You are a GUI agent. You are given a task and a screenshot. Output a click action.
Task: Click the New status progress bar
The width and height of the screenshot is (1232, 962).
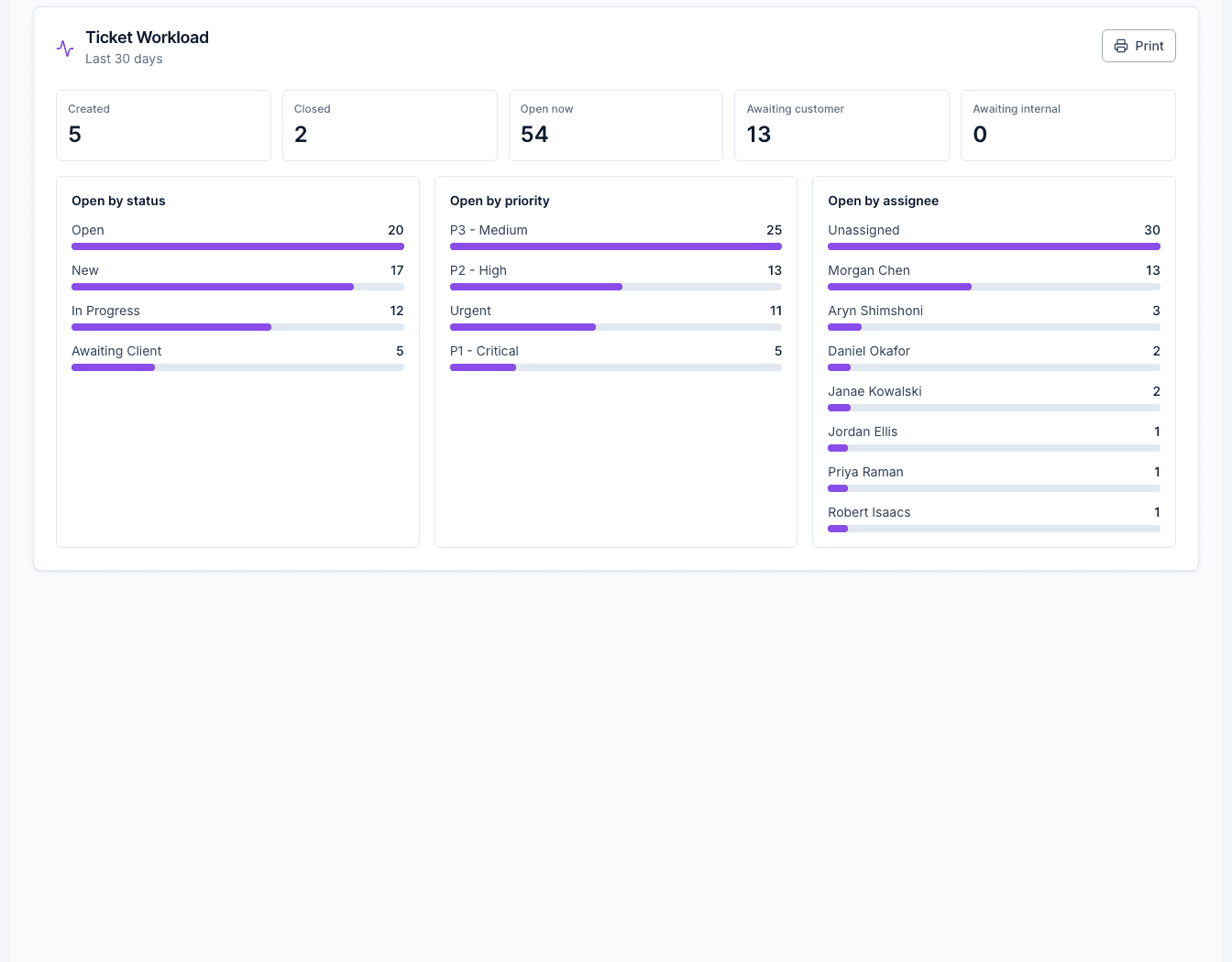[237, 287]
